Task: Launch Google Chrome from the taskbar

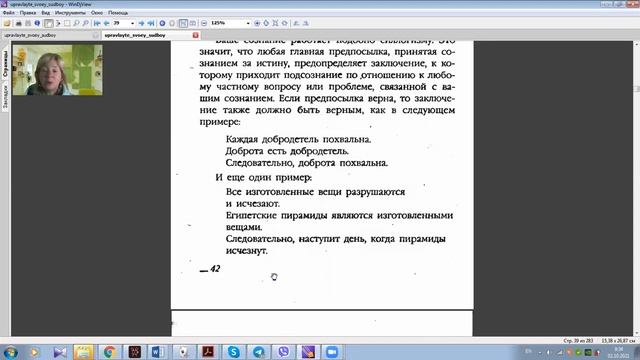Action: point(109,352)
